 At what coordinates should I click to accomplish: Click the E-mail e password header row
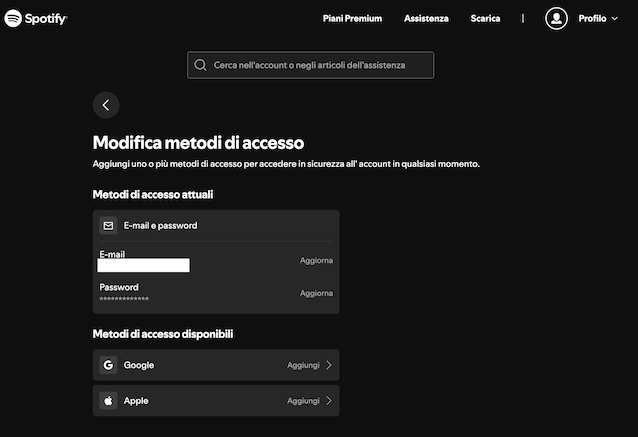[x=216, y=225]
